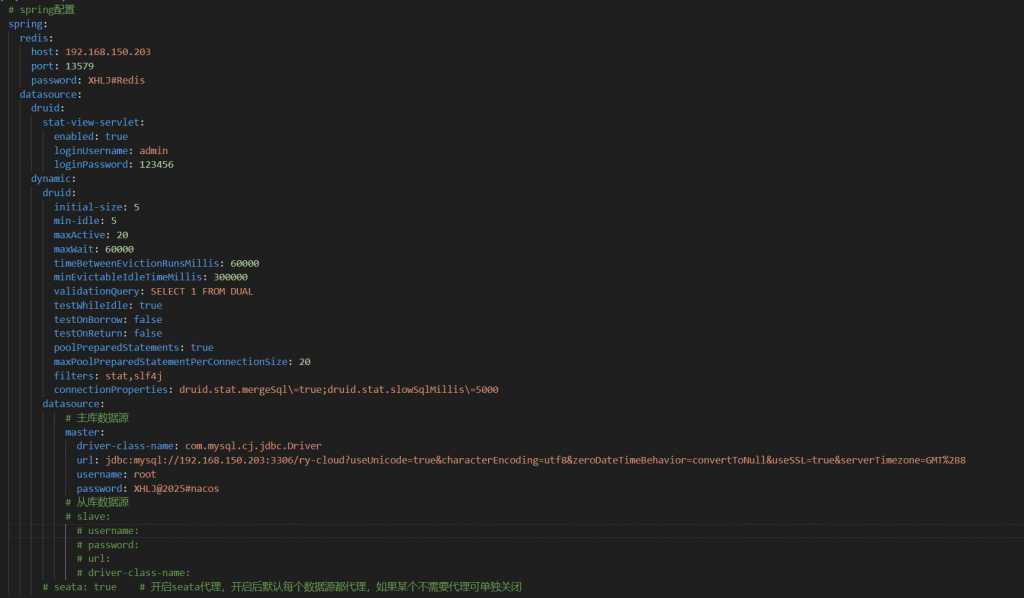
Task: Click the '# spring配置' comment line
Action: tap(41, 10)
